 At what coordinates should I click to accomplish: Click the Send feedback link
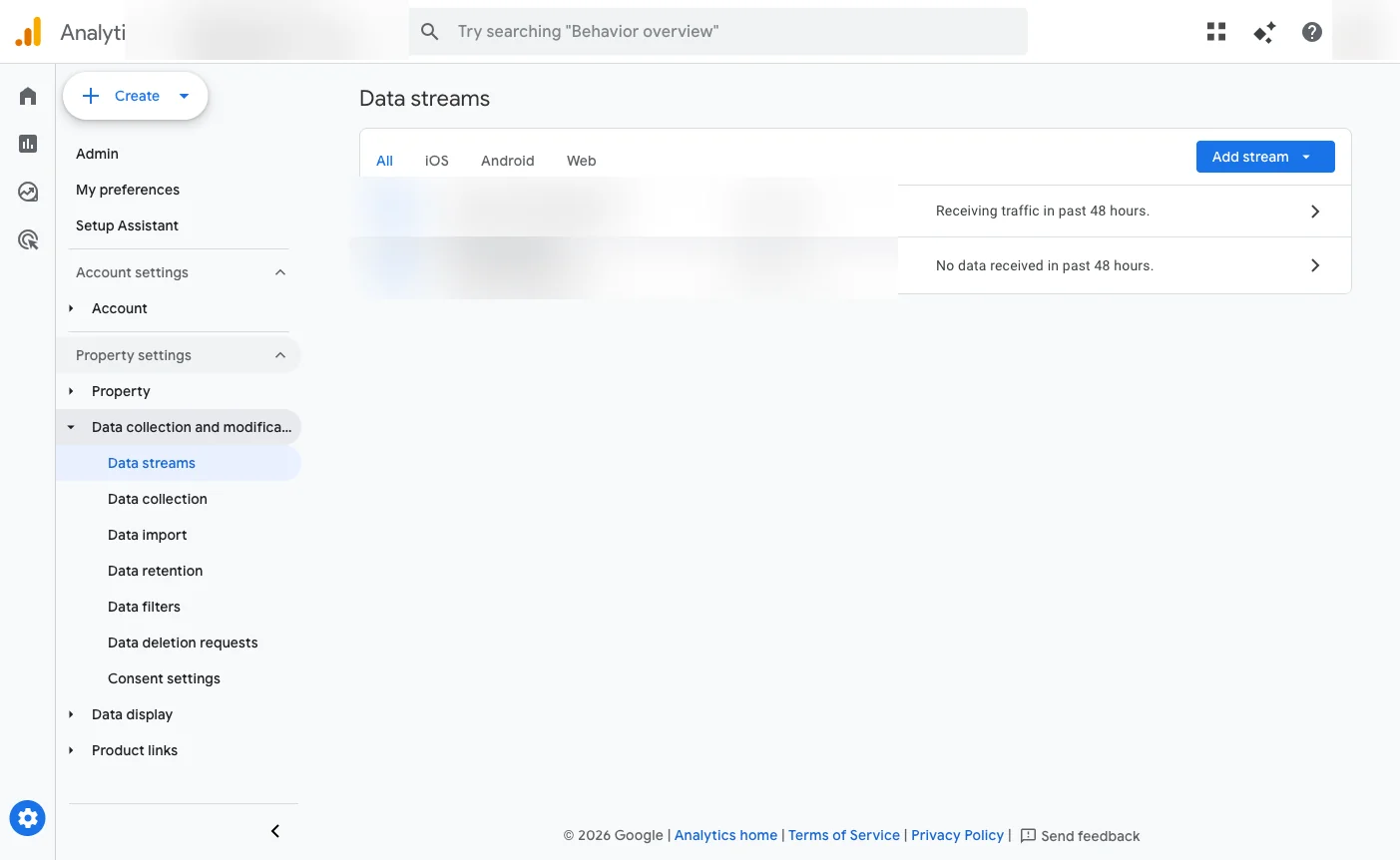click(1090, 835)
